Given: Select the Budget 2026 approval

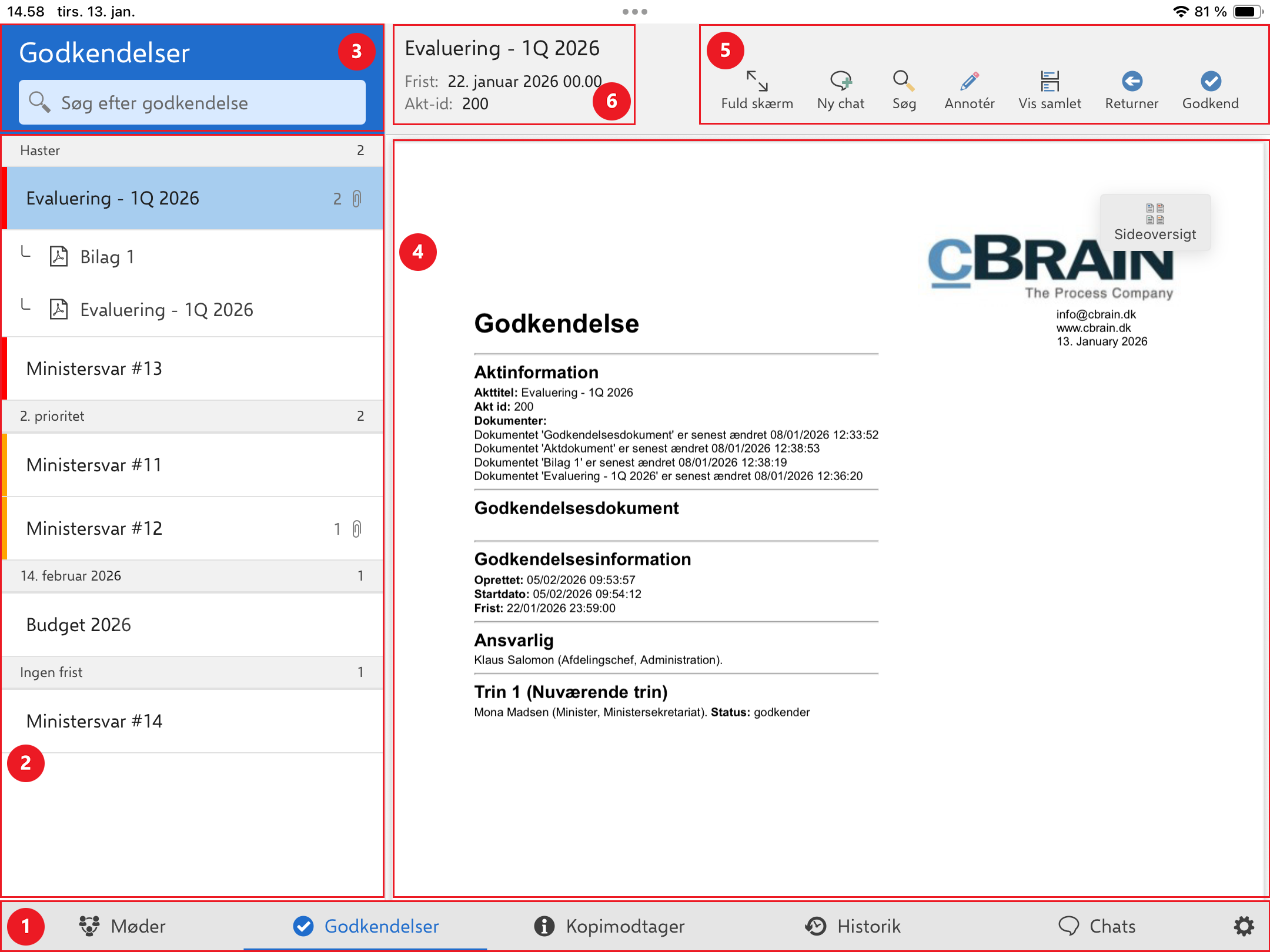Looking at the screenshot, I should click(193, 625).
